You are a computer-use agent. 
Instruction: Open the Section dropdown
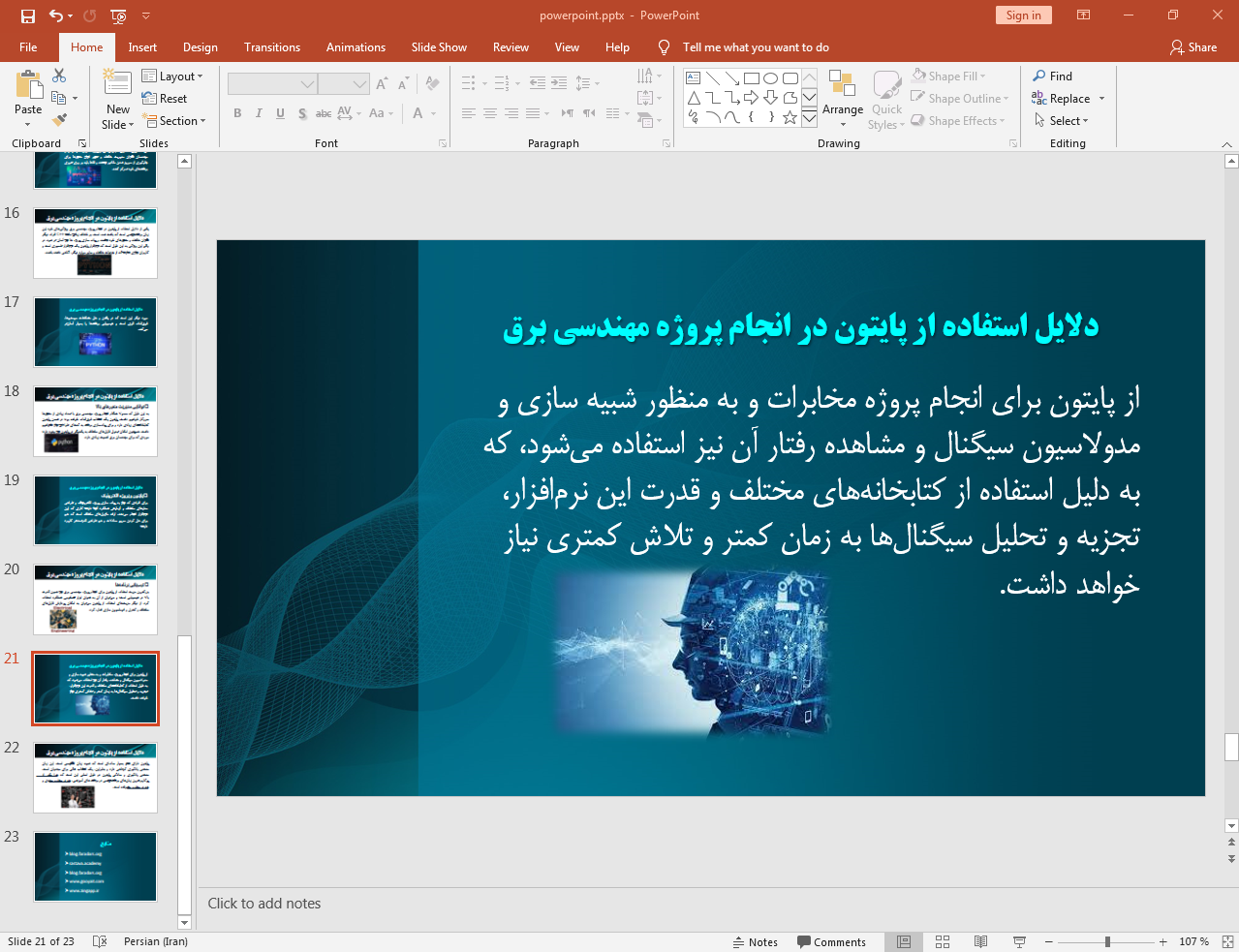174,120
